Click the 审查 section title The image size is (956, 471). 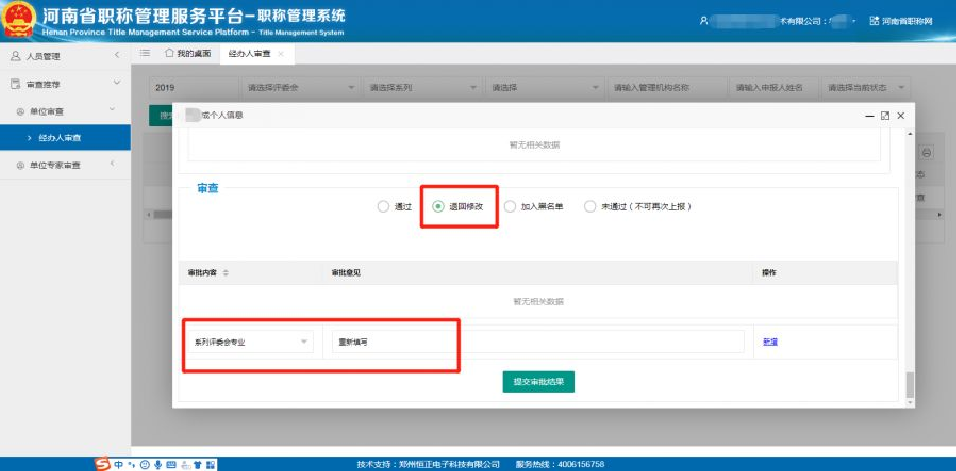tap(208, 189)
